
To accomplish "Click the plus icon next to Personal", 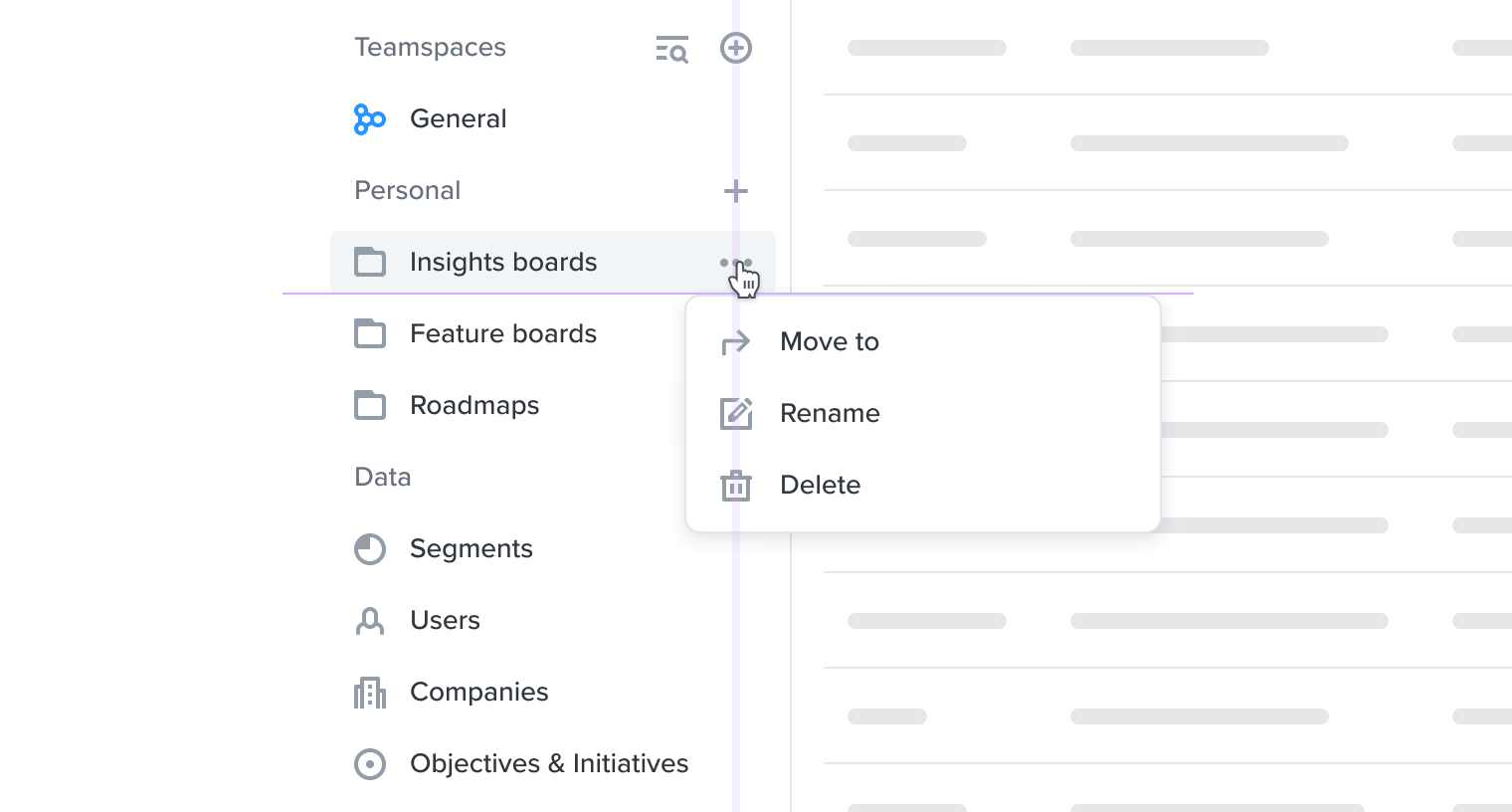I will tap(736, 191).
